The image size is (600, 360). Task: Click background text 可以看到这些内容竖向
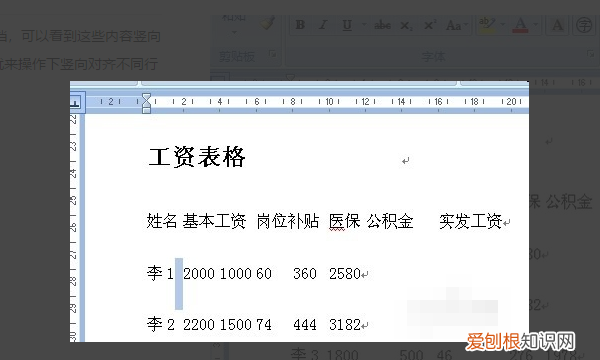pyautogui.click(x=91, y=36)
